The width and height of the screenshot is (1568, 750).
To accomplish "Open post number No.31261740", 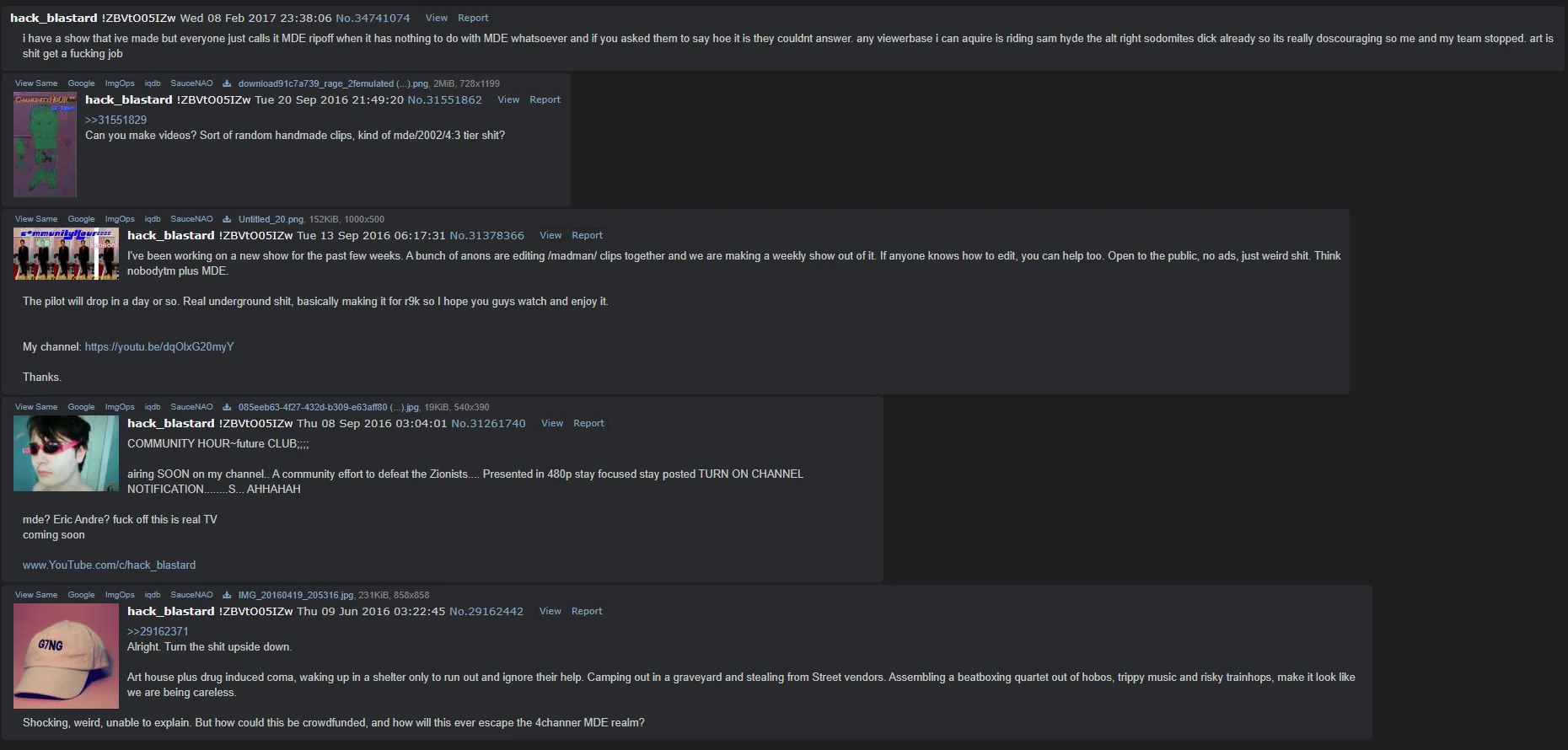I will coord(488,424).
